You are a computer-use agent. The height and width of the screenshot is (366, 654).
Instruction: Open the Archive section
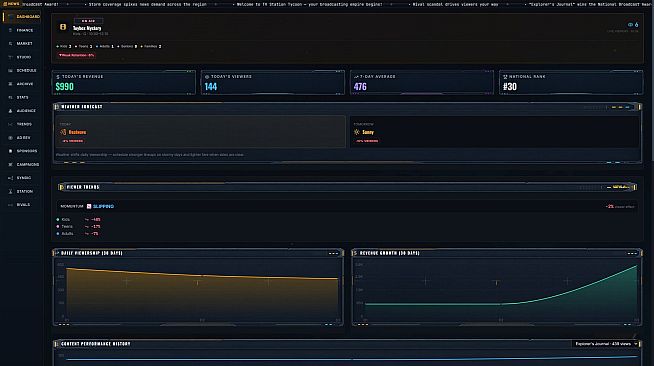click(23, 84)
